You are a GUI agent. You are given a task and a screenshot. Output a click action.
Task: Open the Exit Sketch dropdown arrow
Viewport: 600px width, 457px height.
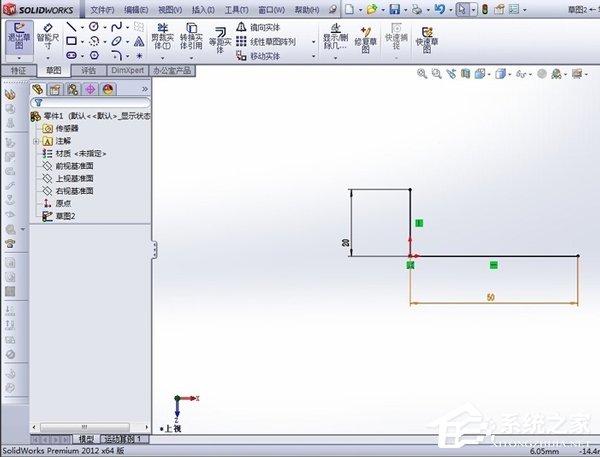[x=19, y=58]
